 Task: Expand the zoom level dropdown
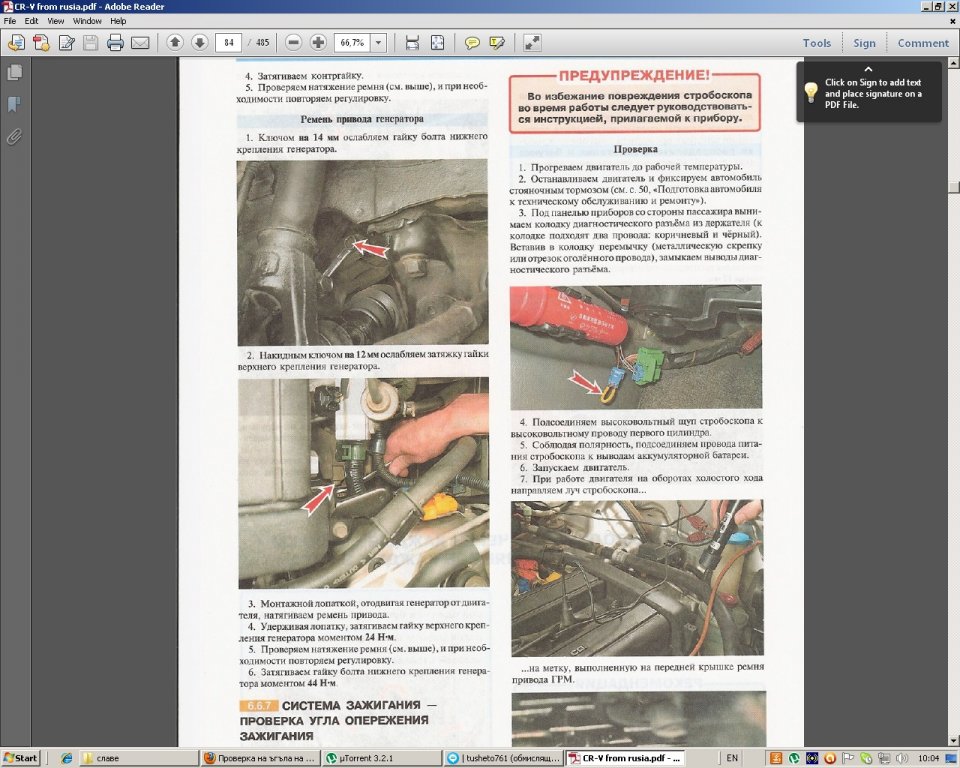click(x=378, y=43)
